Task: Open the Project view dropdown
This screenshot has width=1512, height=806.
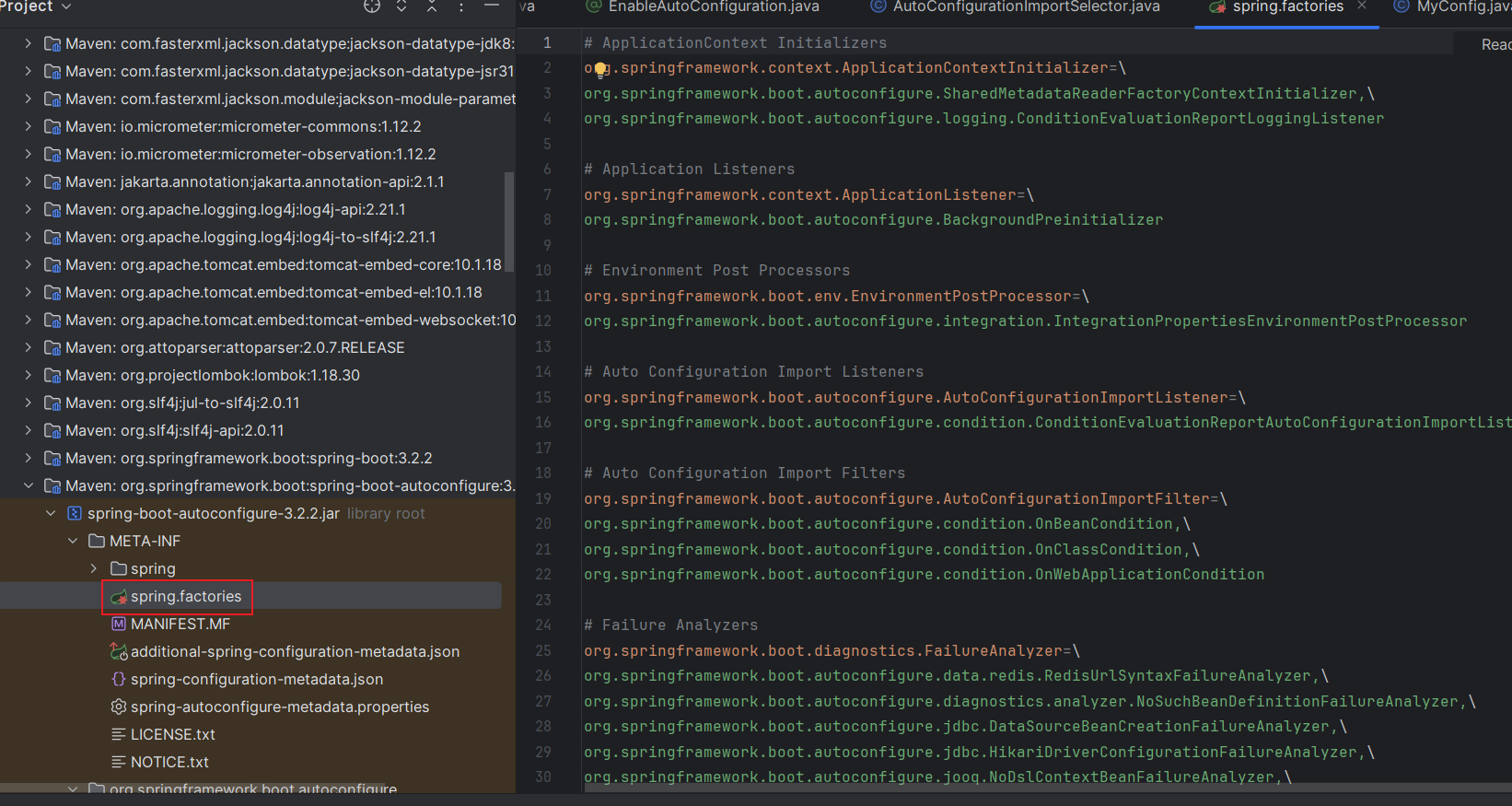Action: pyautogui.click(x=35, y=6)
